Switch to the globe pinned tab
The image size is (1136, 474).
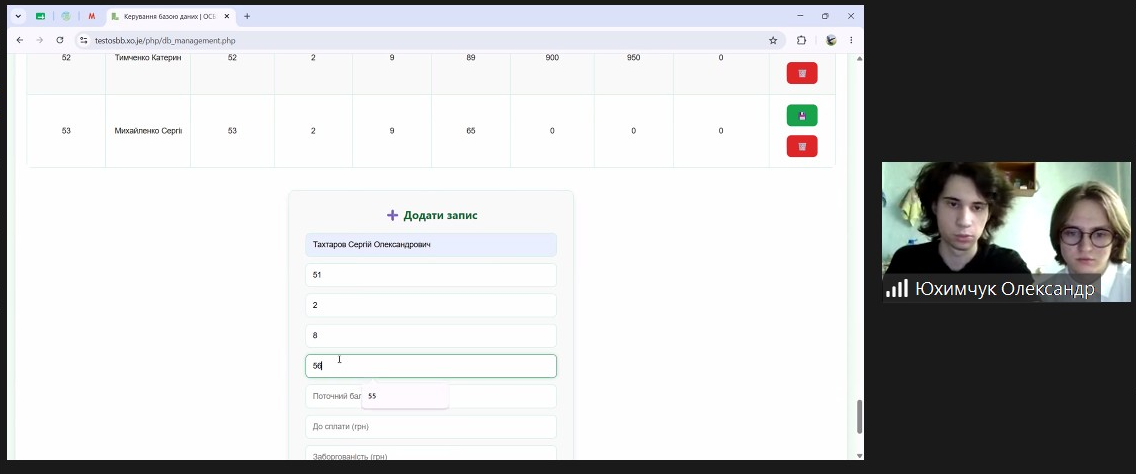[x=66, y=16]
